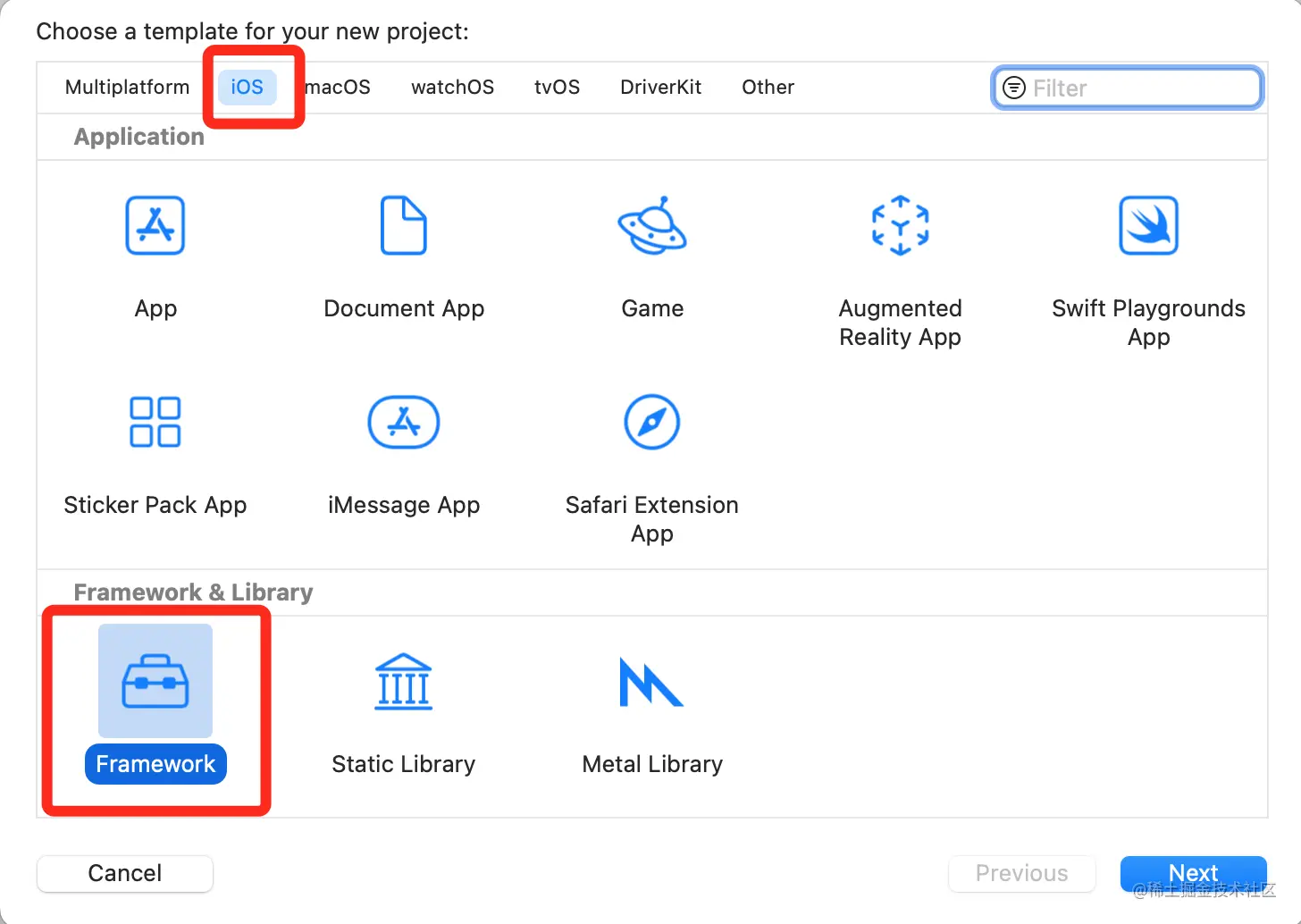1301x924 pixels.
Task: Choose the Document App template icon
Action: click(404, 225)
